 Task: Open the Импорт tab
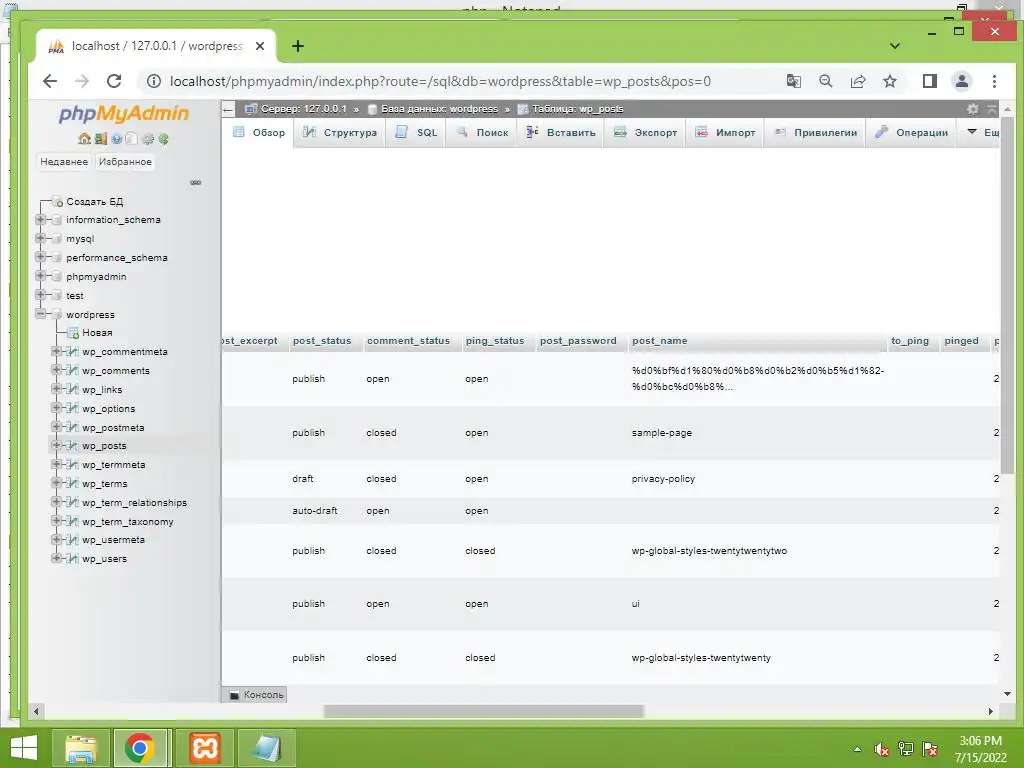click(725, 133)
